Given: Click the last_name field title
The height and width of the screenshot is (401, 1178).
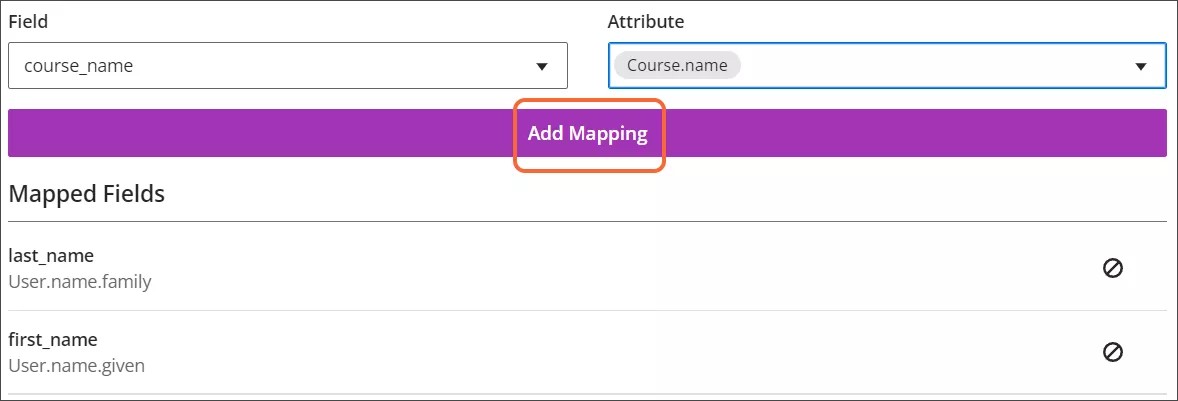Looking at the screenshot, I should click(51, 256).
